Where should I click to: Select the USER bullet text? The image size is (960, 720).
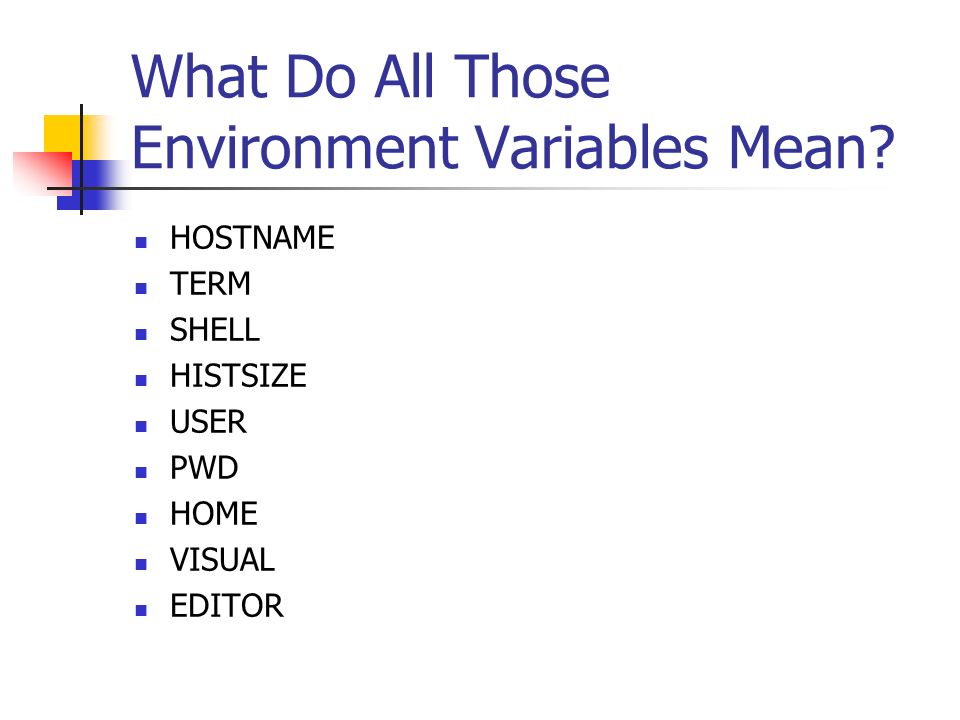click(208, 422)
